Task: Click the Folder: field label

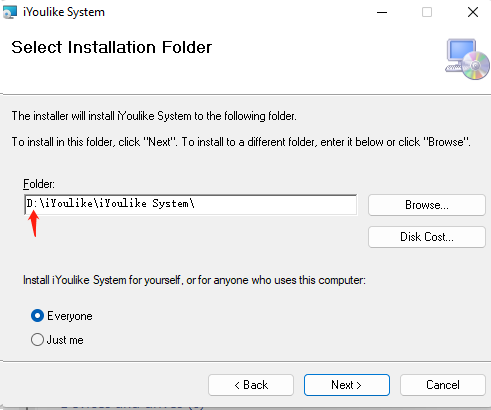Action: tap(39, 184)
